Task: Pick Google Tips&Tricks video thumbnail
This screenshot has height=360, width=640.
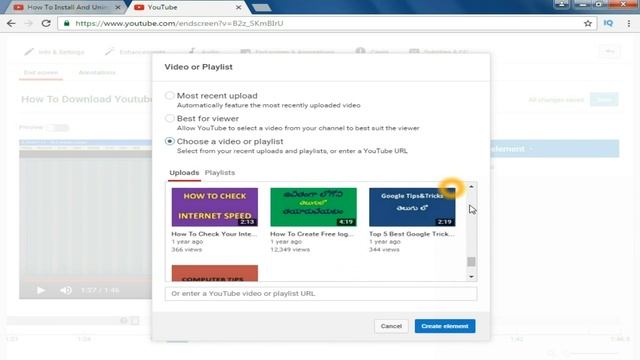Action: [x=412, y=207]
